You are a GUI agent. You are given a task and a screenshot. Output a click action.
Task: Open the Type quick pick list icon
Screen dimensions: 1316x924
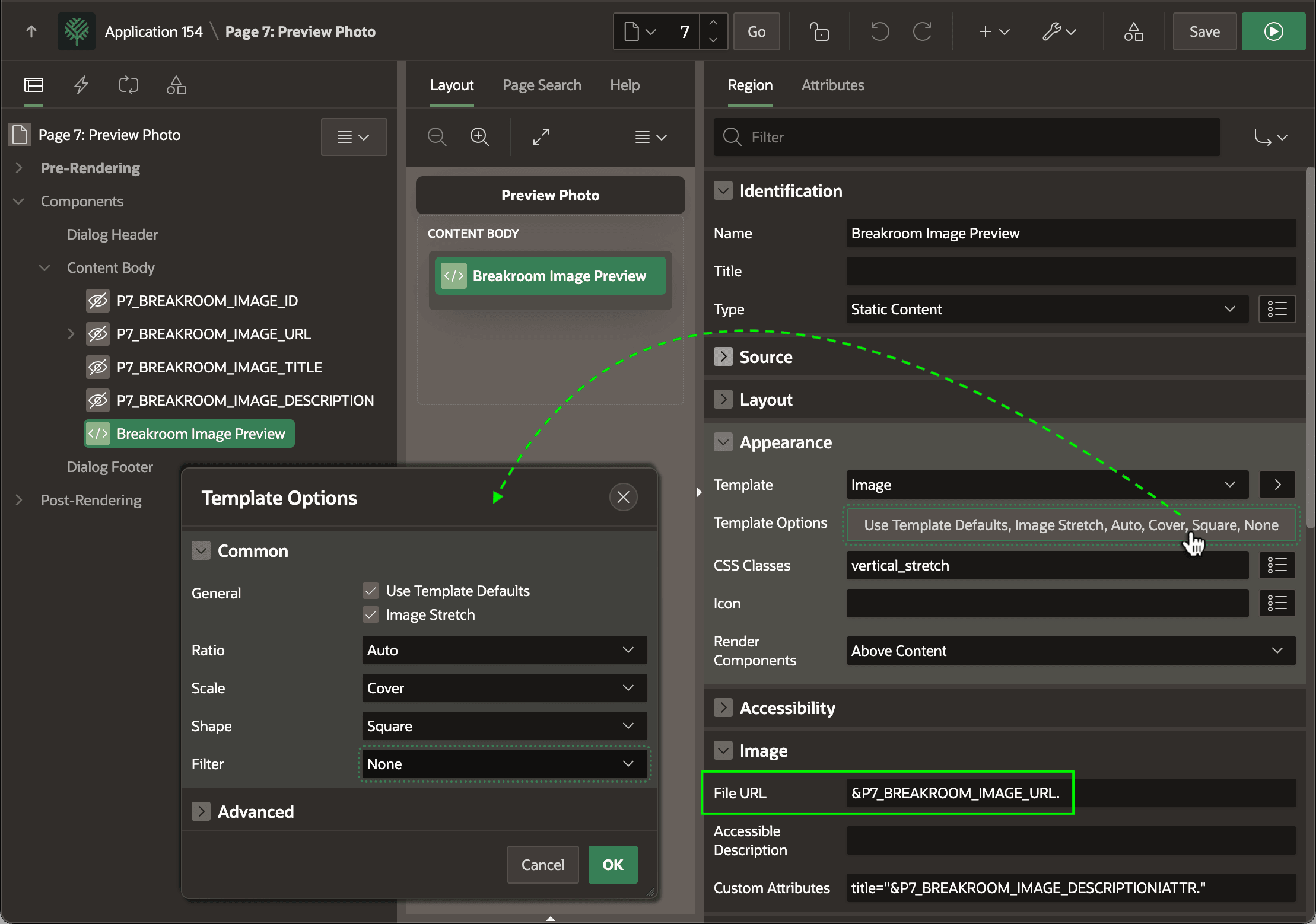(1277, 309)
